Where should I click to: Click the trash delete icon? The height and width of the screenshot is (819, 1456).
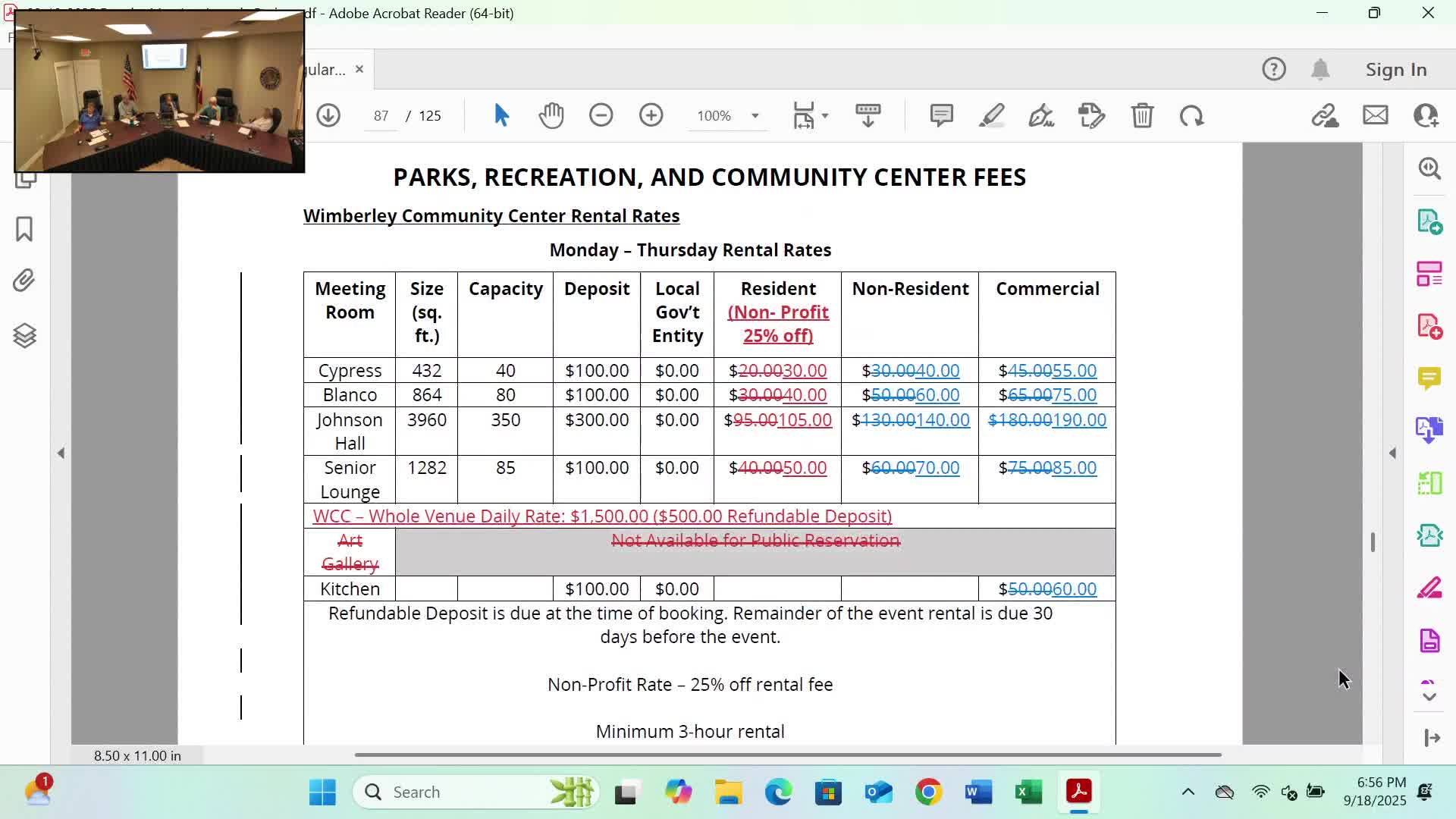click(x=1142, y=115)
